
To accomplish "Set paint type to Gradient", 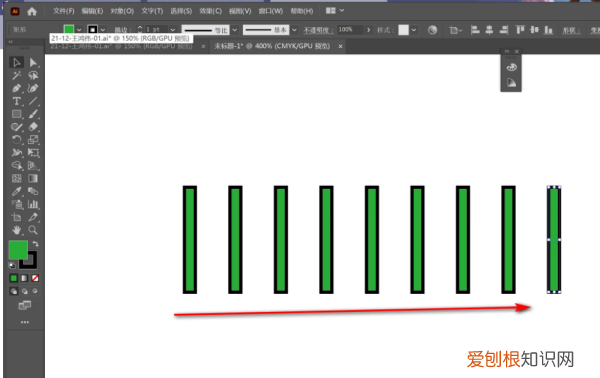I will [24, 278].
